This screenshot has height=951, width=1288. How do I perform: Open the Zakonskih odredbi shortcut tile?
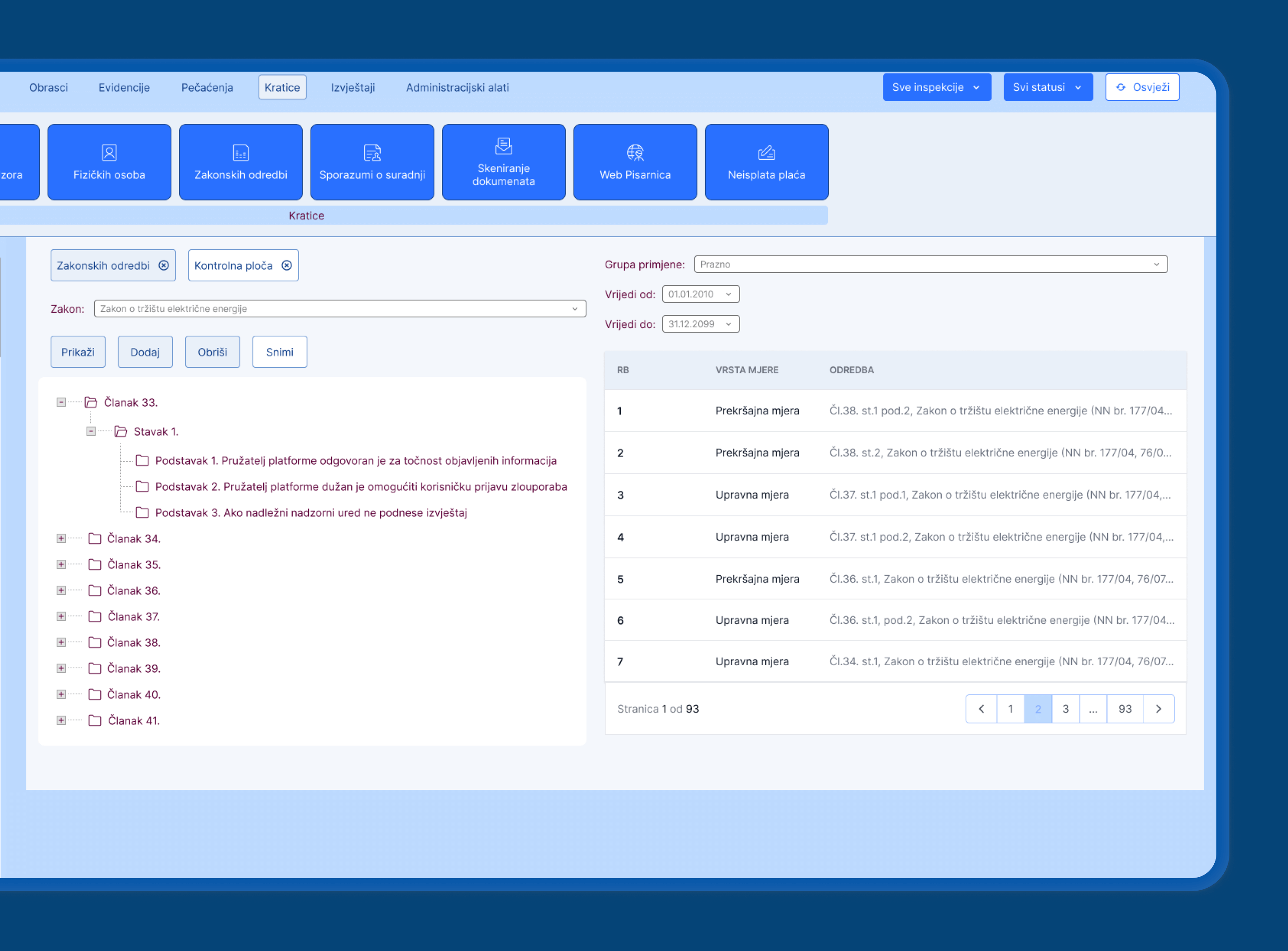pyautogui.click(x=240, y=162)
